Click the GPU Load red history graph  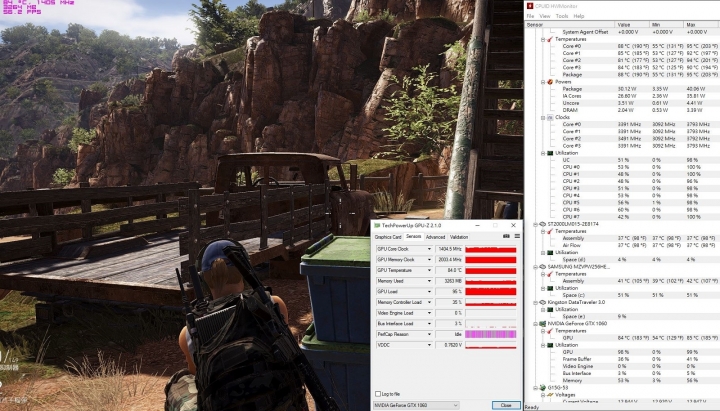pyautogui.click(x=491, y=292)
